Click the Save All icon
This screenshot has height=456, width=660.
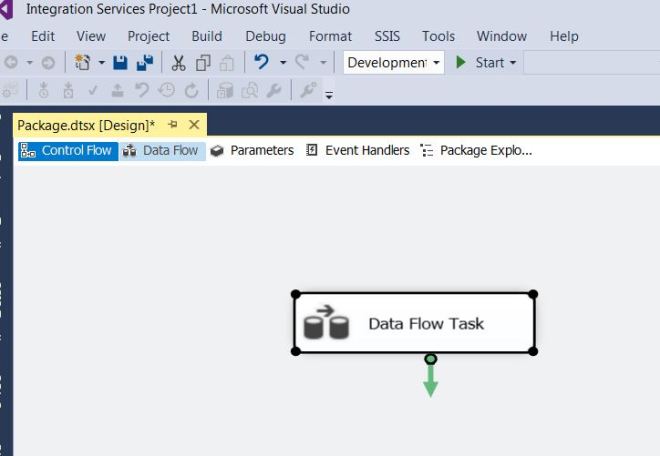(144, 63)
